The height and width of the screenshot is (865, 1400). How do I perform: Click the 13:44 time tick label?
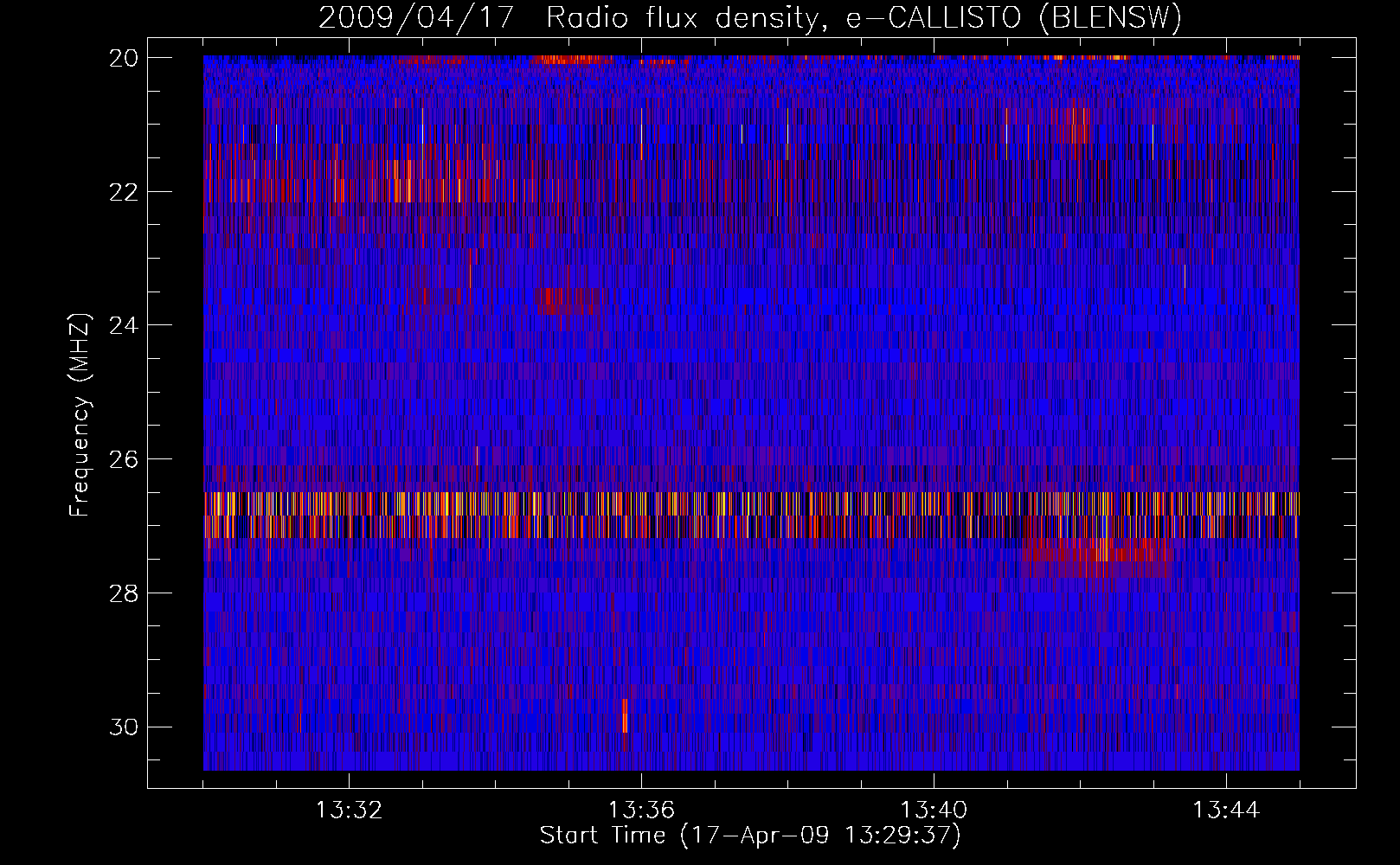[x=1226, y=811]
